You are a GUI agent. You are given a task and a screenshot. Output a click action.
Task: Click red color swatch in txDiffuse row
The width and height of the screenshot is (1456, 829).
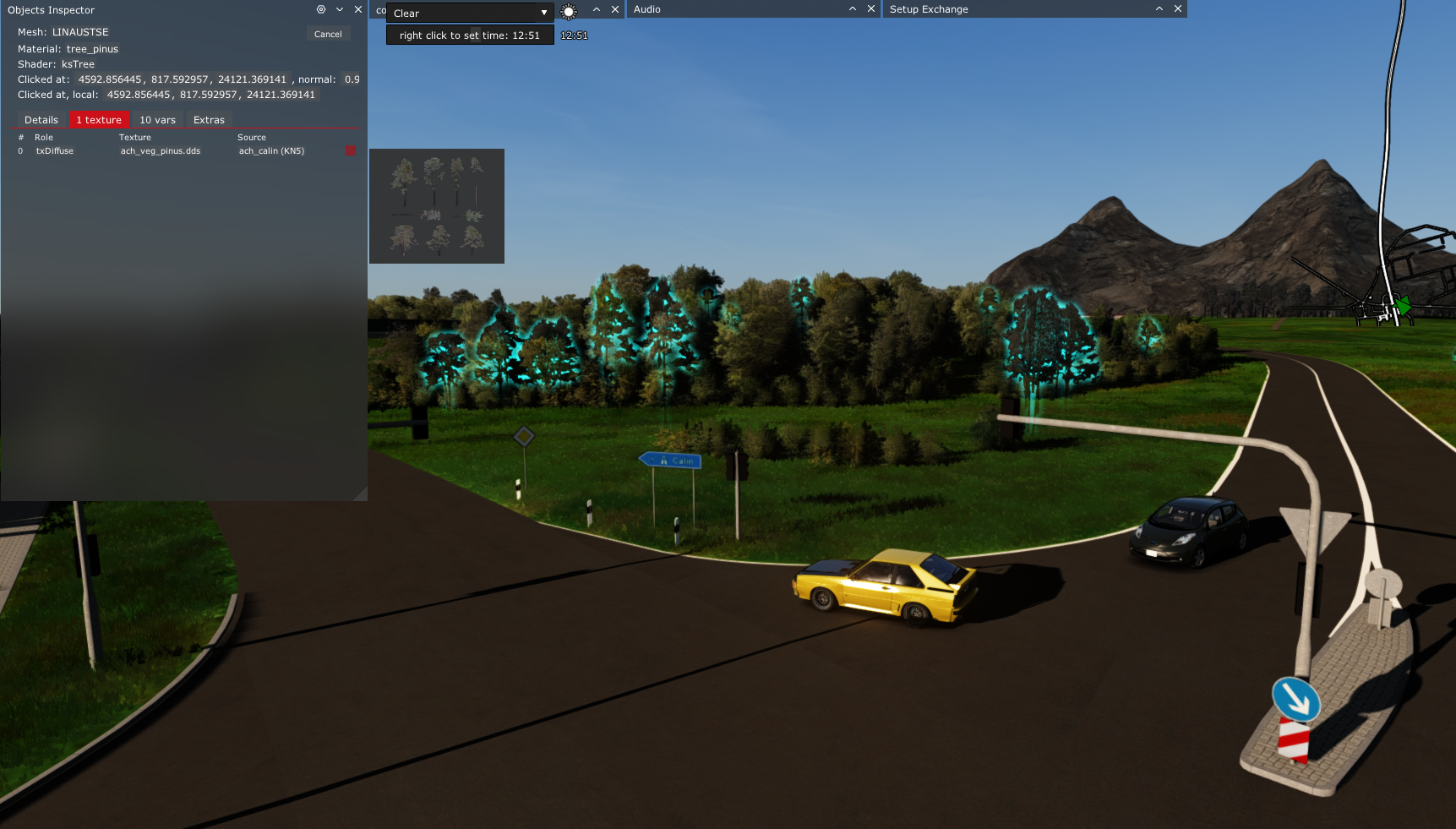(x=351, y=150)
